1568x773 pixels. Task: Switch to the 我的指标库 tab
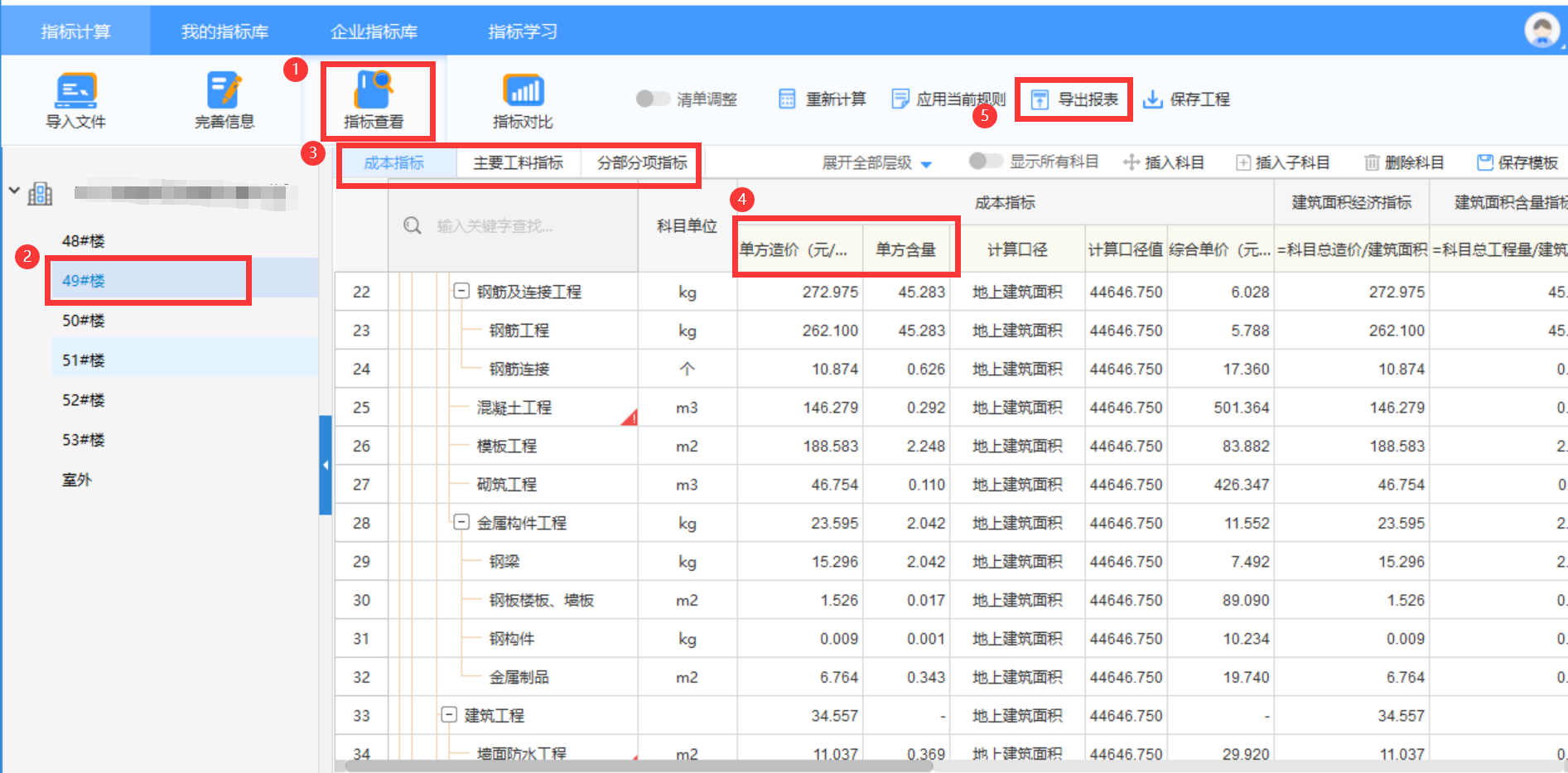point(224,31)
